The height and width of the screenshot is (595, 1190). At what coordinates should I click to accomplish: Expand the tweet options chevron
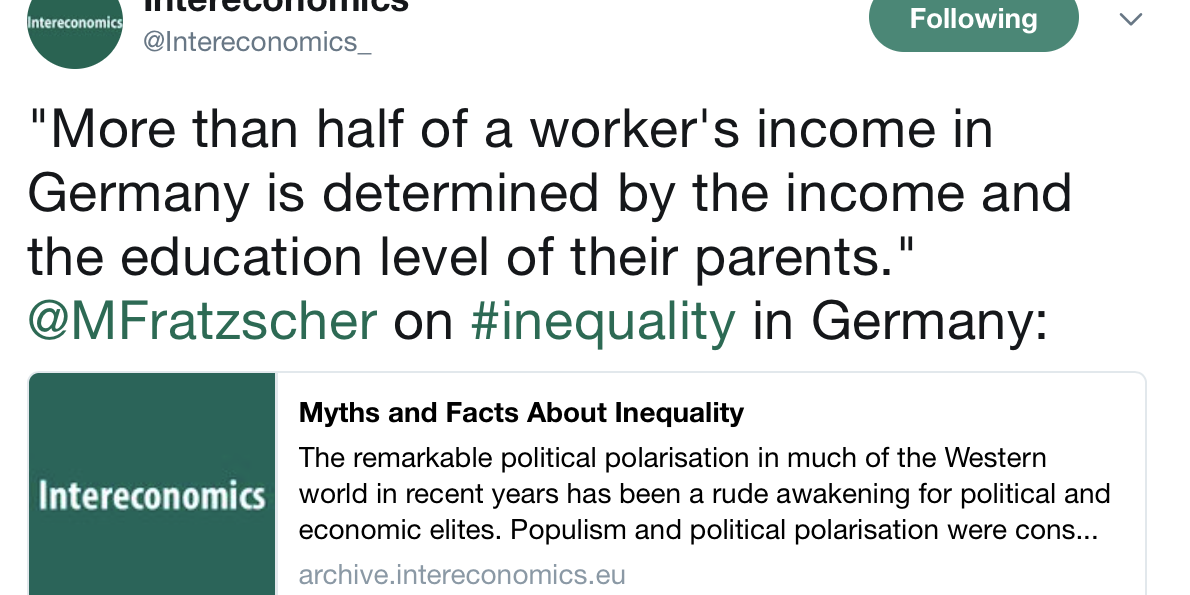click(1130, 20)
